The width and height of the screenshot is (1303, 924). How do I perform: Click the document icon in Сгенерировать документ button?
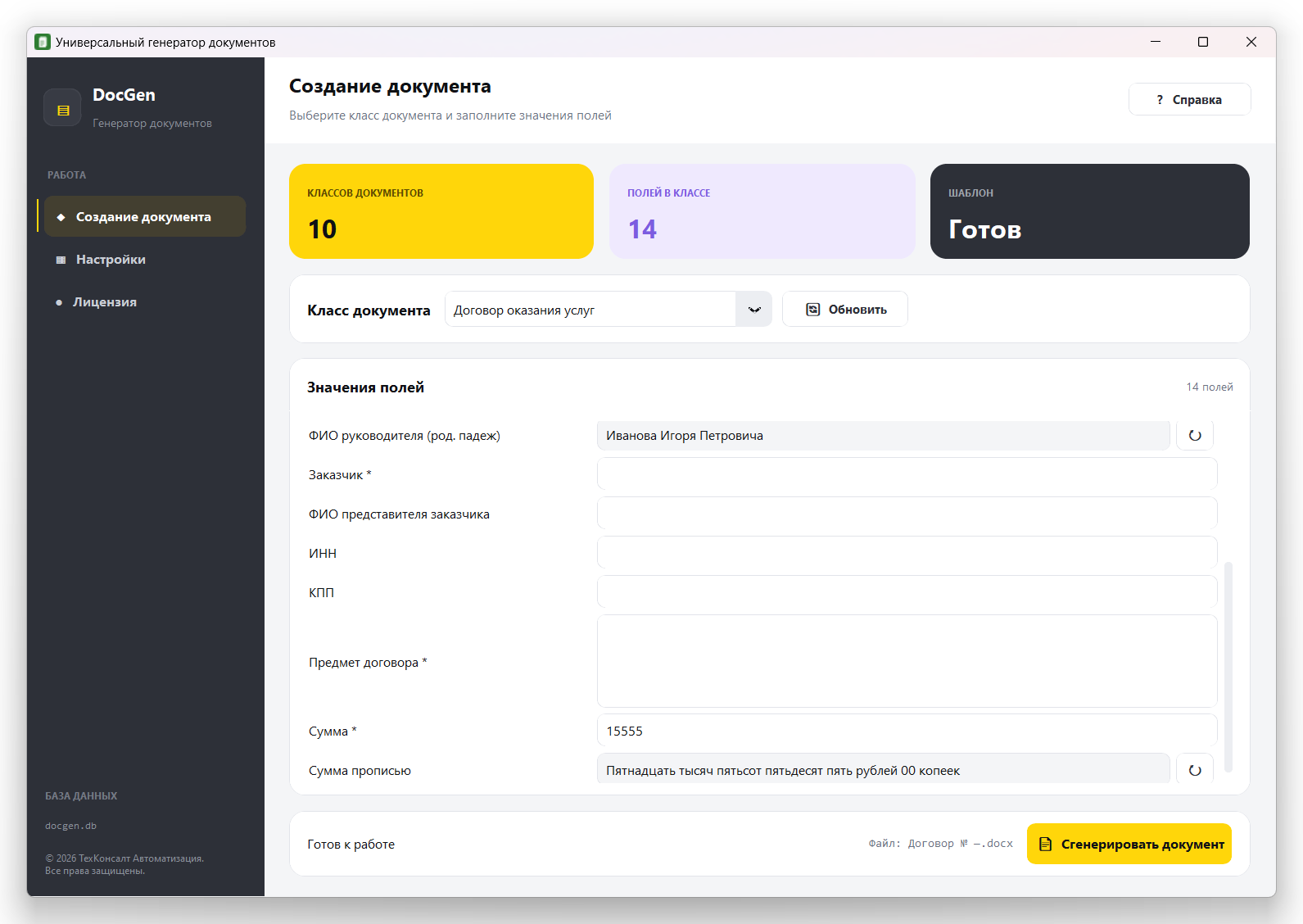point(1046,844)
